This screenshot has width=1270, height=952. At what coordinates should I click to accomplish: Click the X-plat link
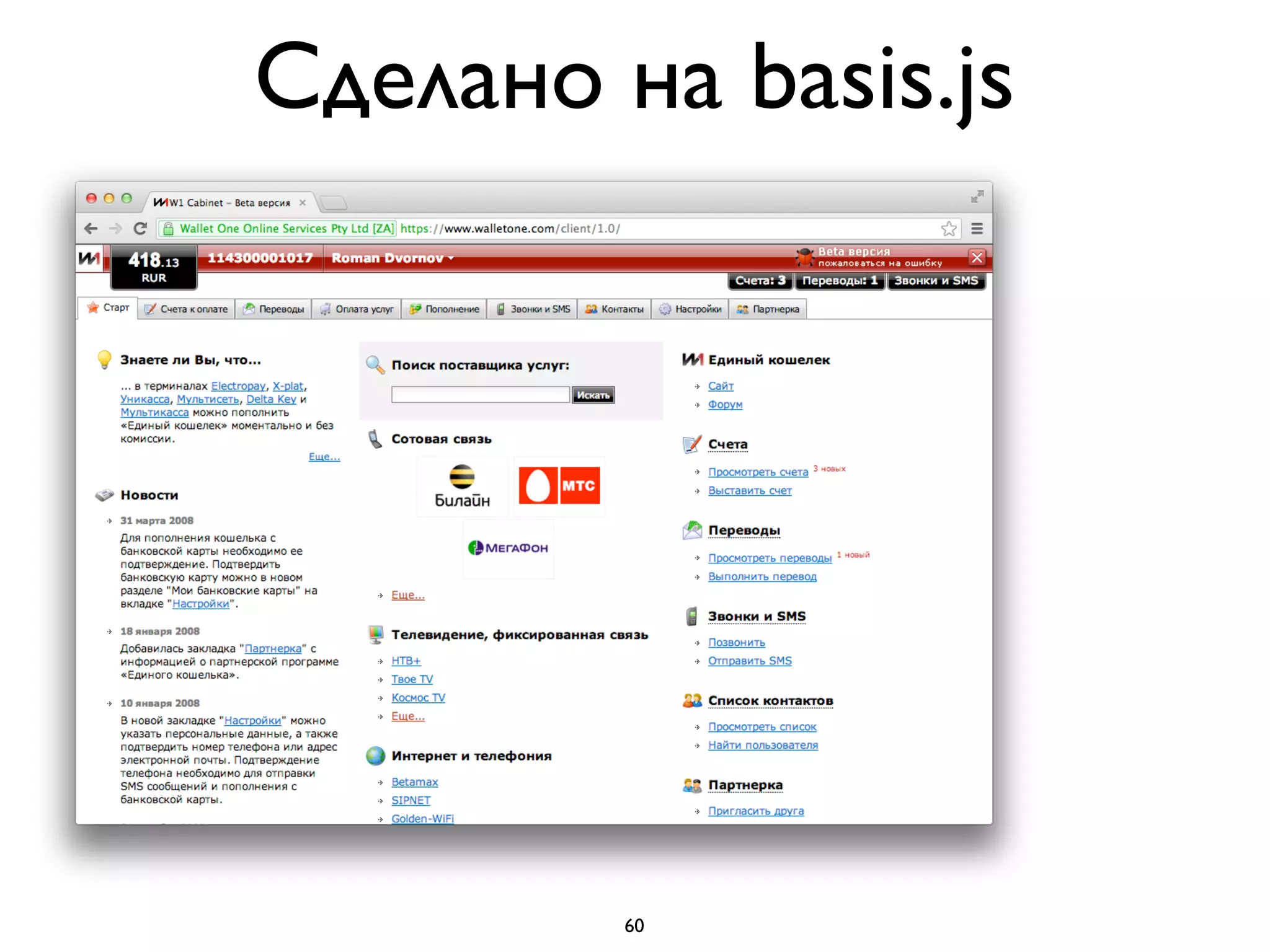288,386
